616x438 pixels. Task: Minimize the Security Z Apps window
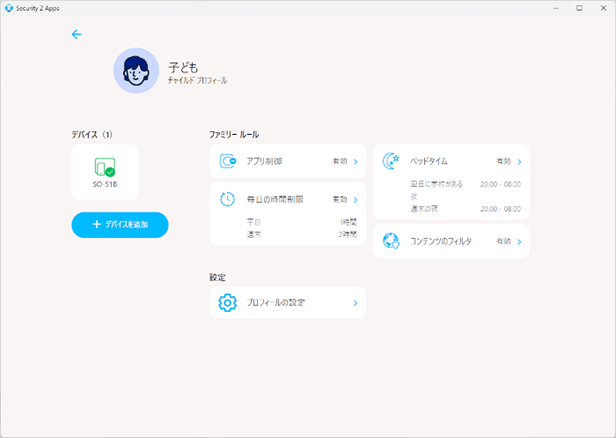click(x=556, y=8)
